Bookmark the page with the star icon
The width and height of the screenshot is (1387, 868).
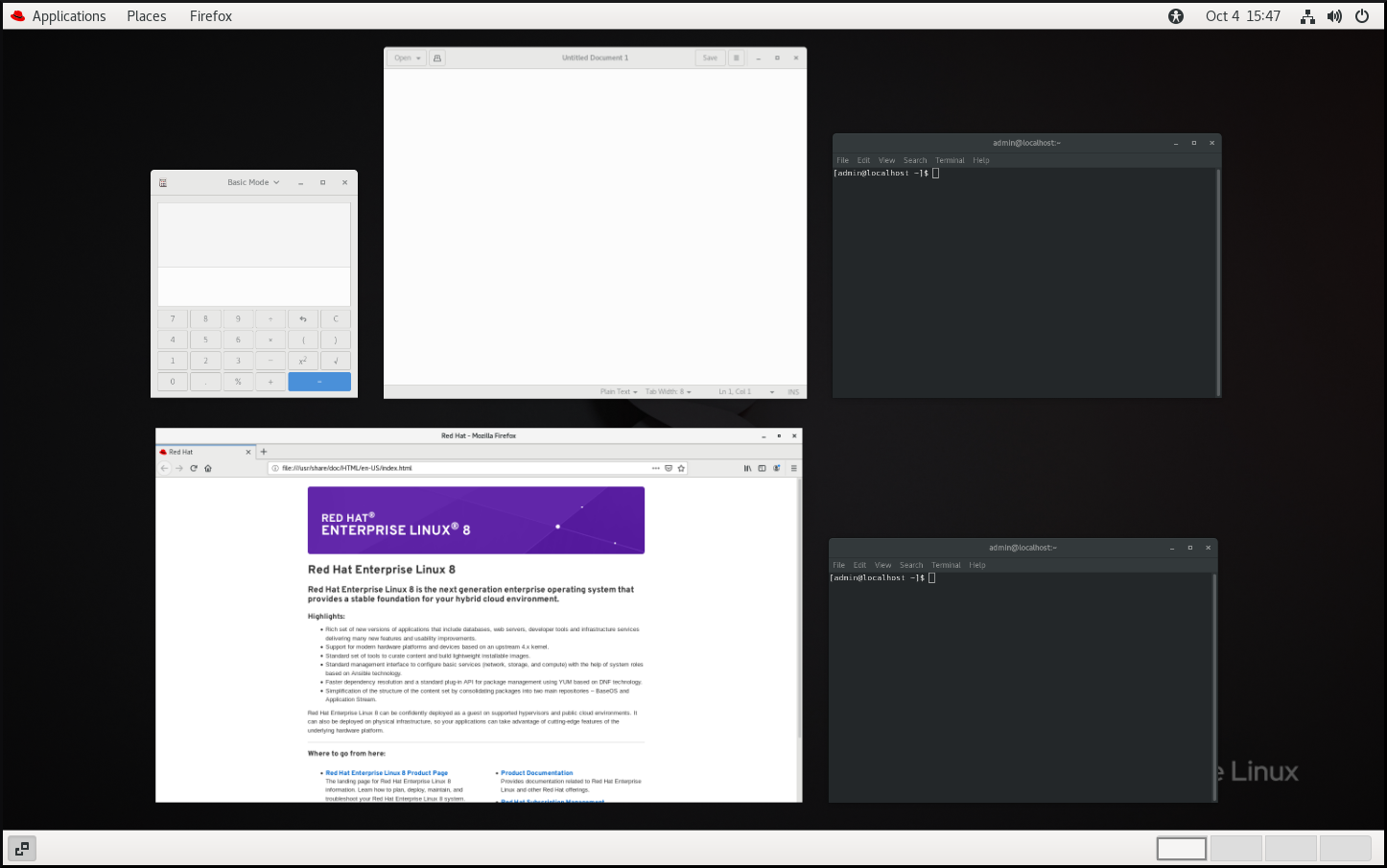point(682,469)
